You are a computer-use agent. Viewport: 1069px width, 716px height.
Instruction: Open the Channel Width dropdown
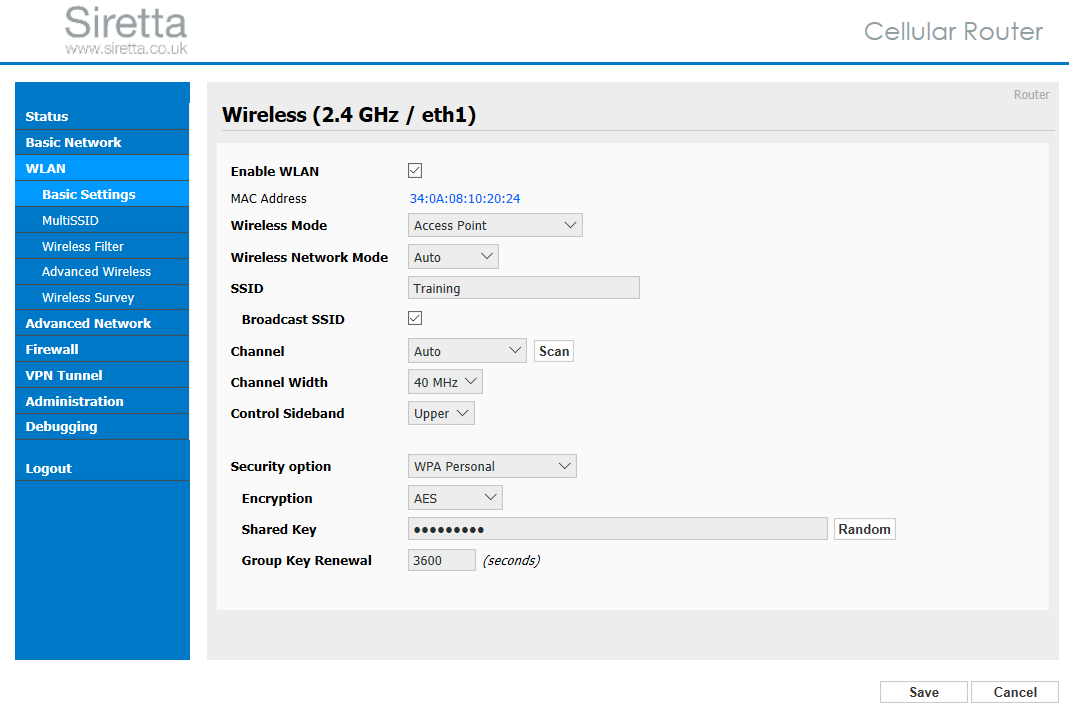(445, 382)
